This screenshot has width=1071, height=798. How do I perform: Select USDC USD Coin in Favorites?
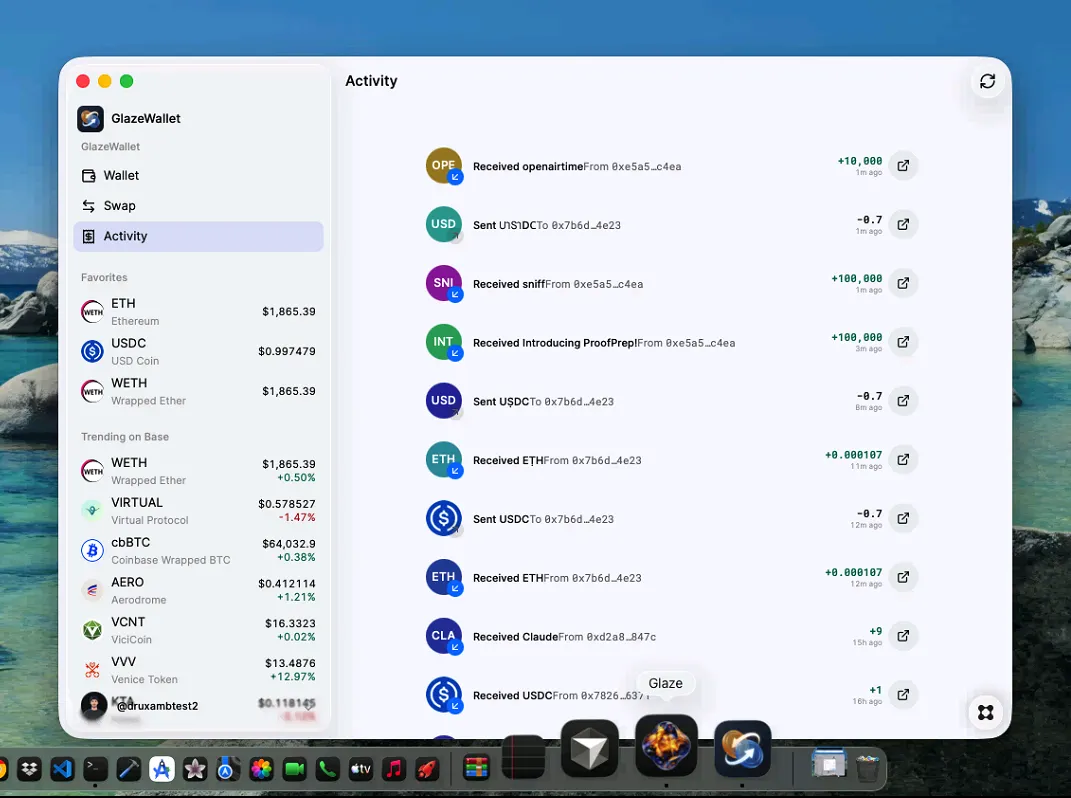coord(198,351)
